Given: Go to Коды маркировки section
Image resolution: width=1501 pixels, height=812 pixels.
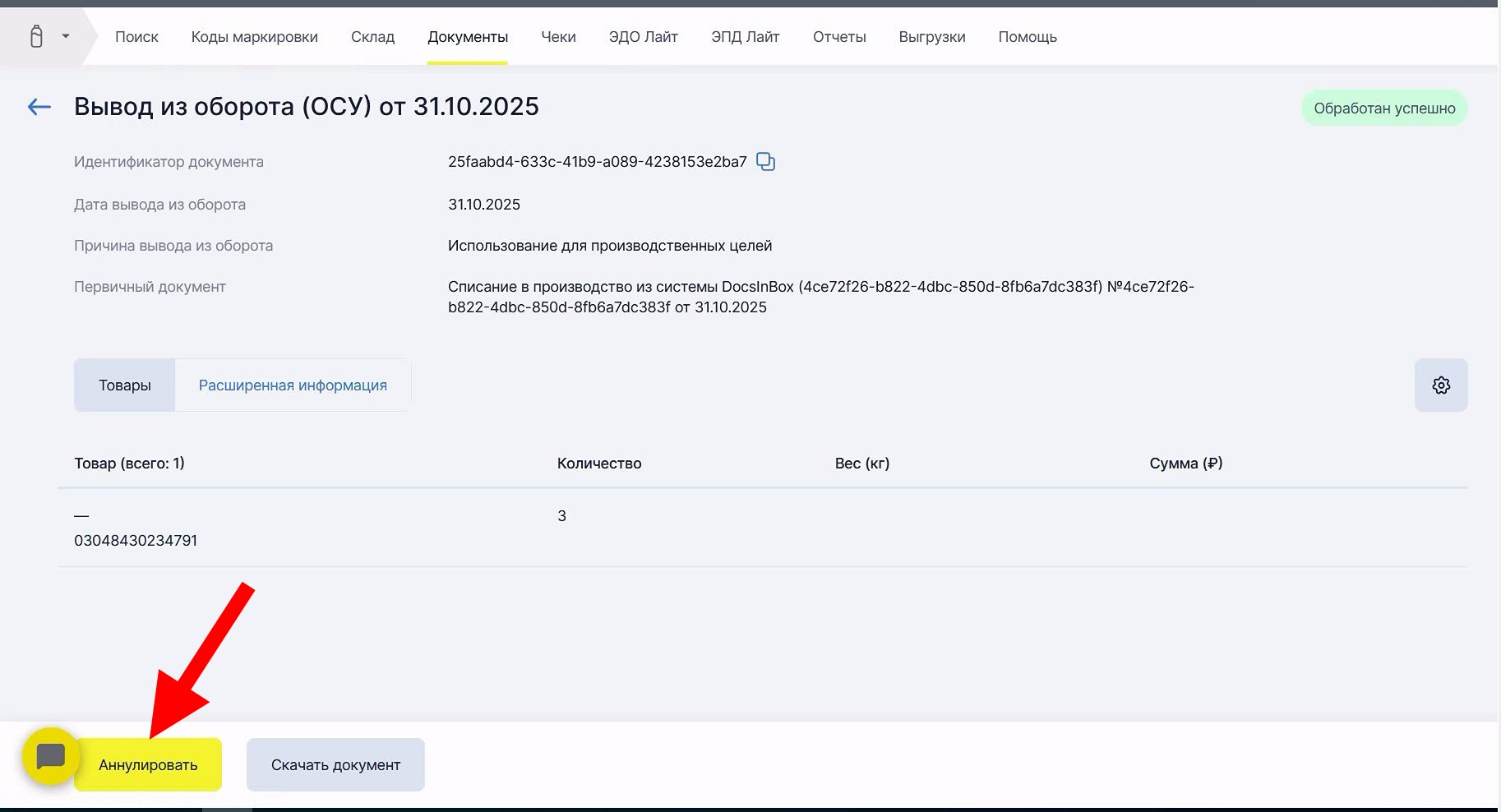Looking at the screenshot, I should pos(254,37).
